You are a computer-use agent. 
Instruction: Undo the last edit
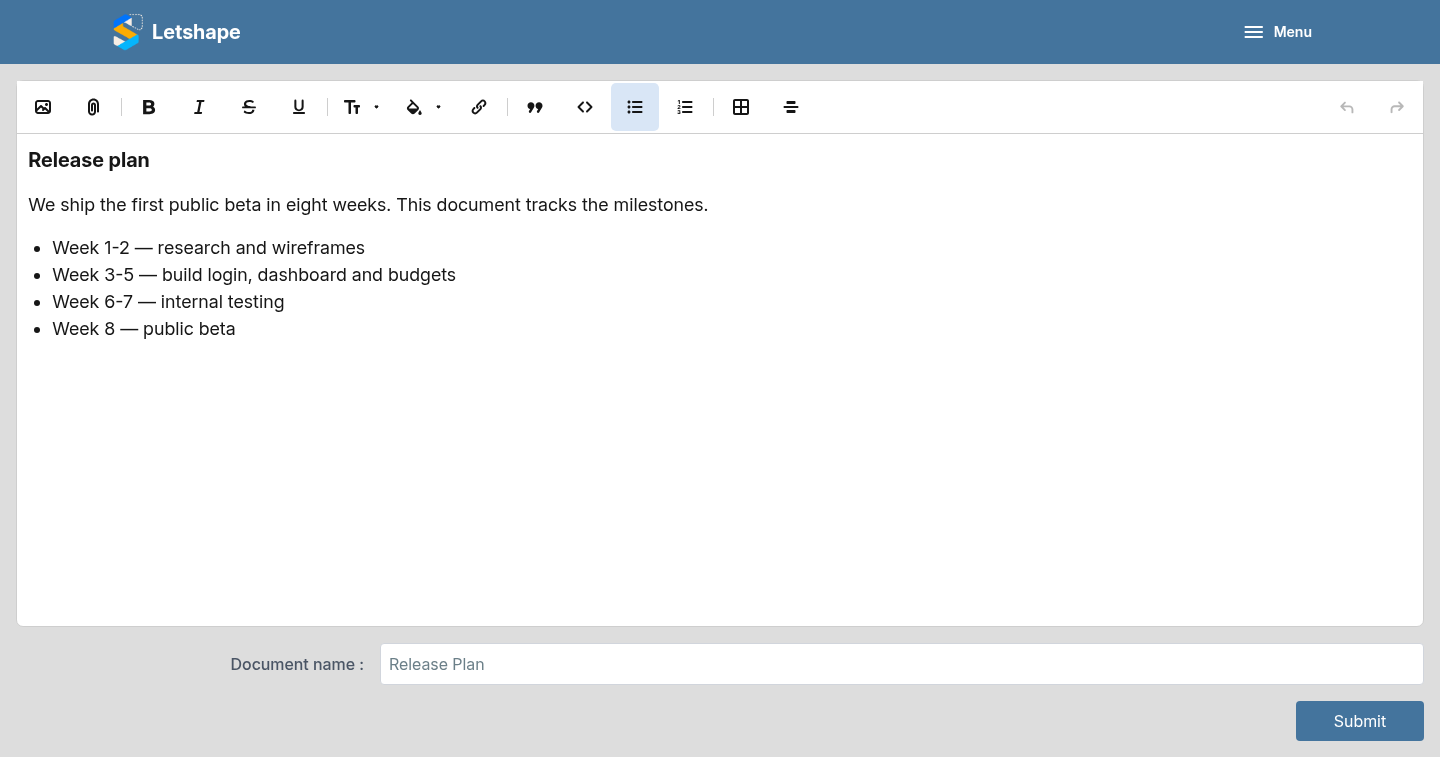click(1347, 107)
